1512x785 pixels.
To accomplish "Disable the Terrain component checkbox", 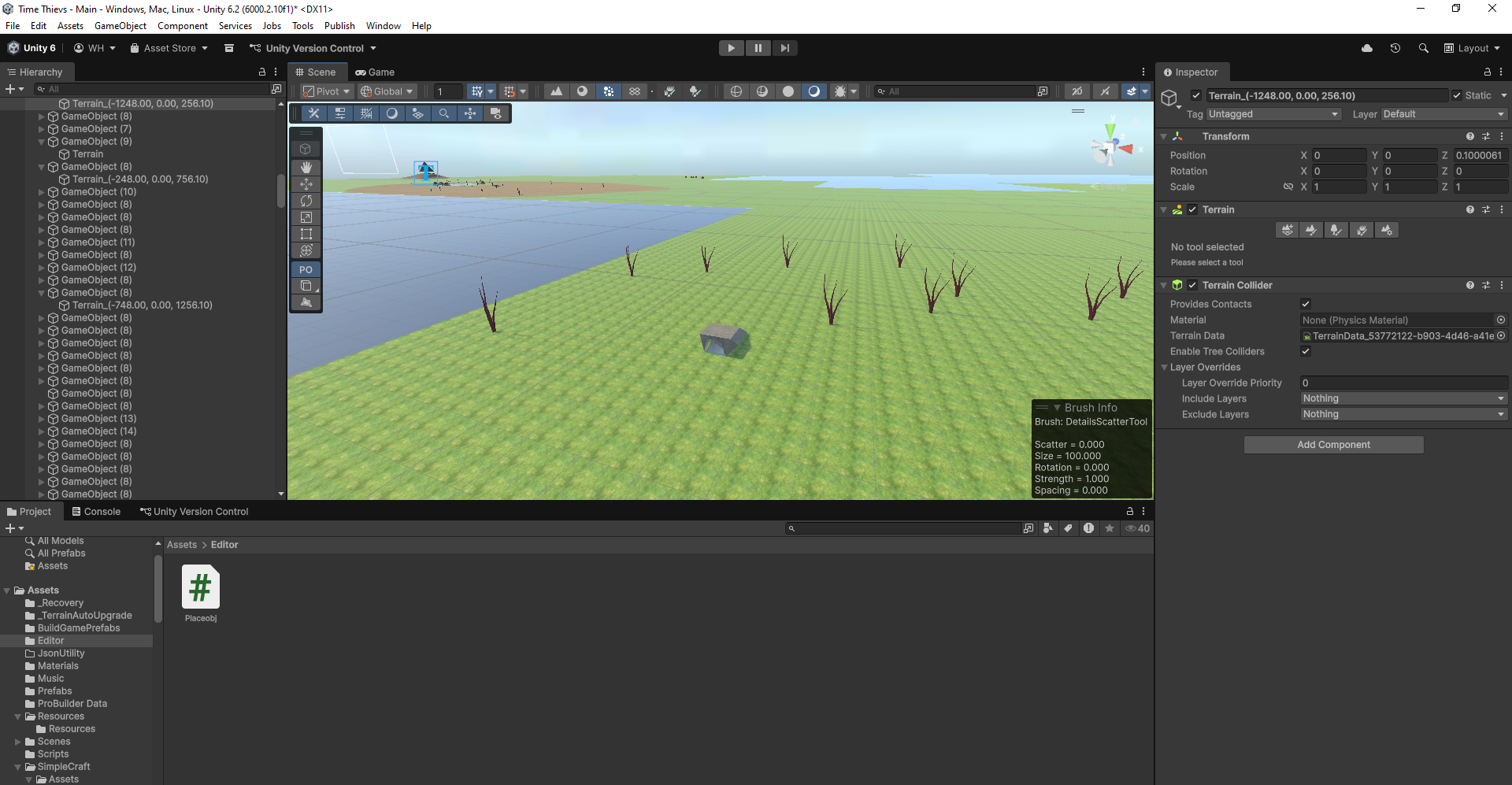I will pyautogui.click(x=1192, y=209).
